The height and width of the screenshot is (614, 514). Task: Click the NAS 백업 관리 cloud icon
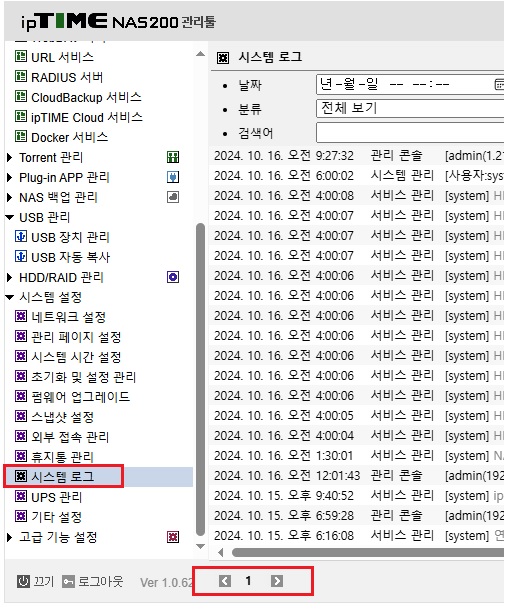click(x=173, y=197)
